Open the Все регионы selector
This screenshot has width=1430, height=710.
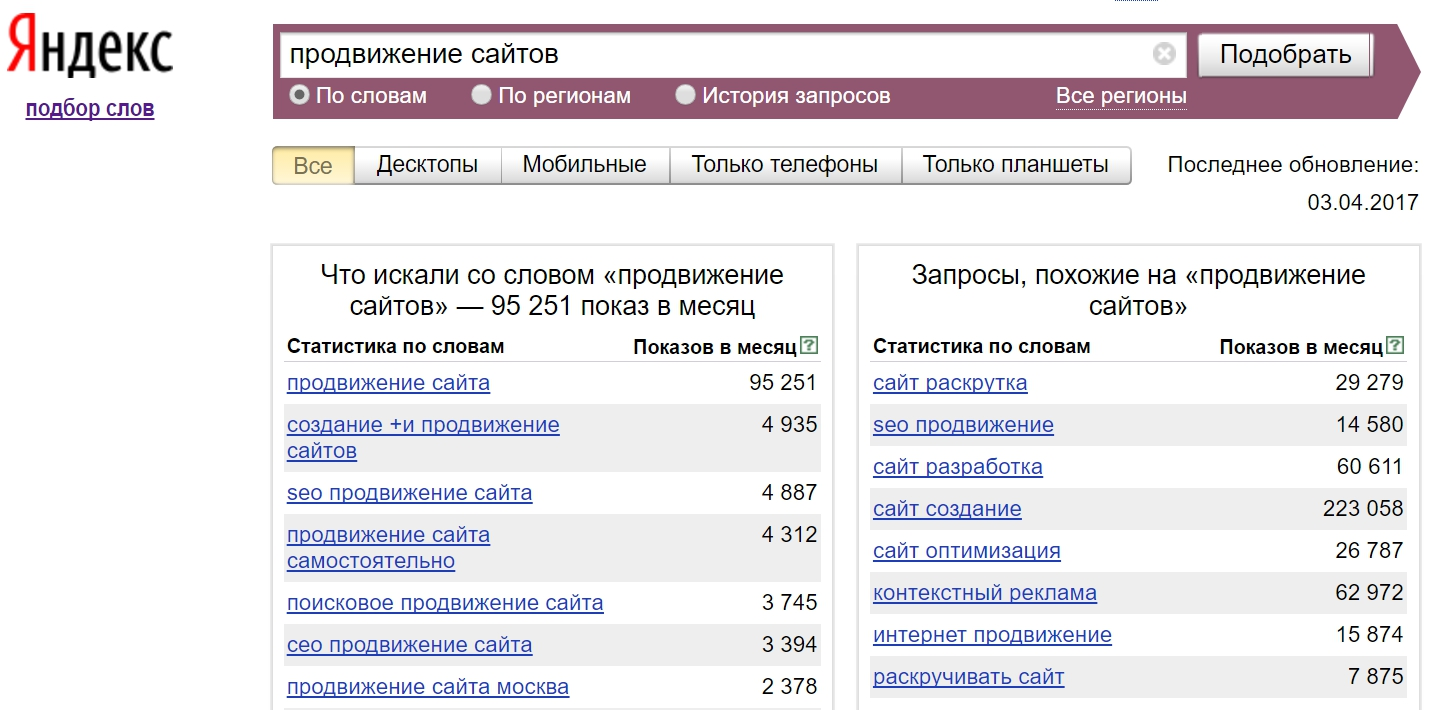click(1121, 95)
